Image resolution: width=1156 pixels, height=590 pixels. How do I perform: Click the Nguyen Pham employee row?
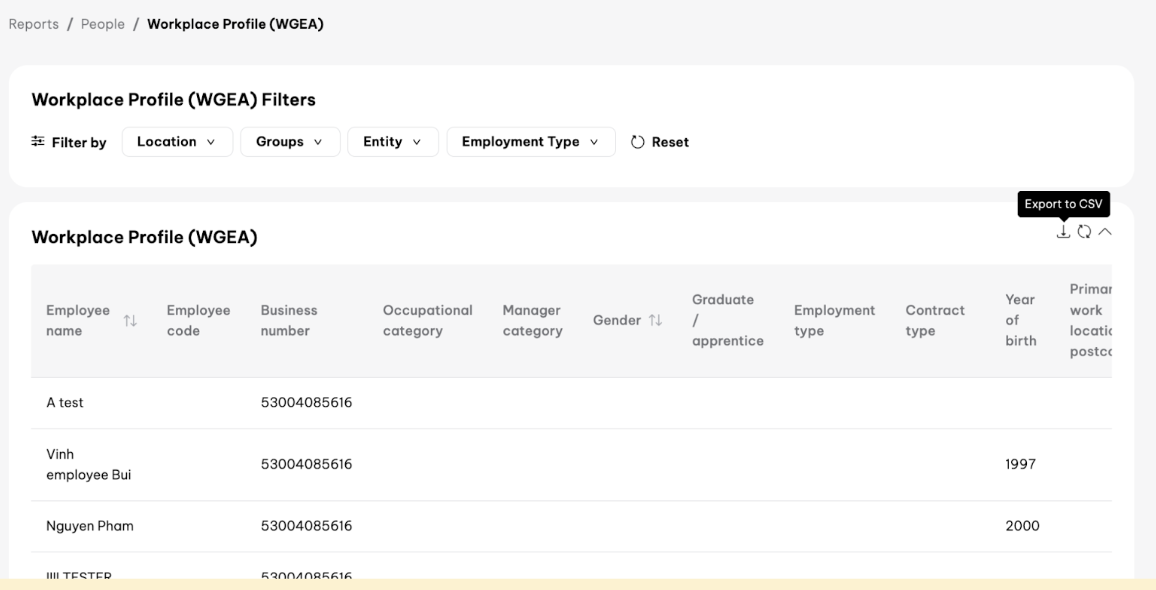coord(90,526)
